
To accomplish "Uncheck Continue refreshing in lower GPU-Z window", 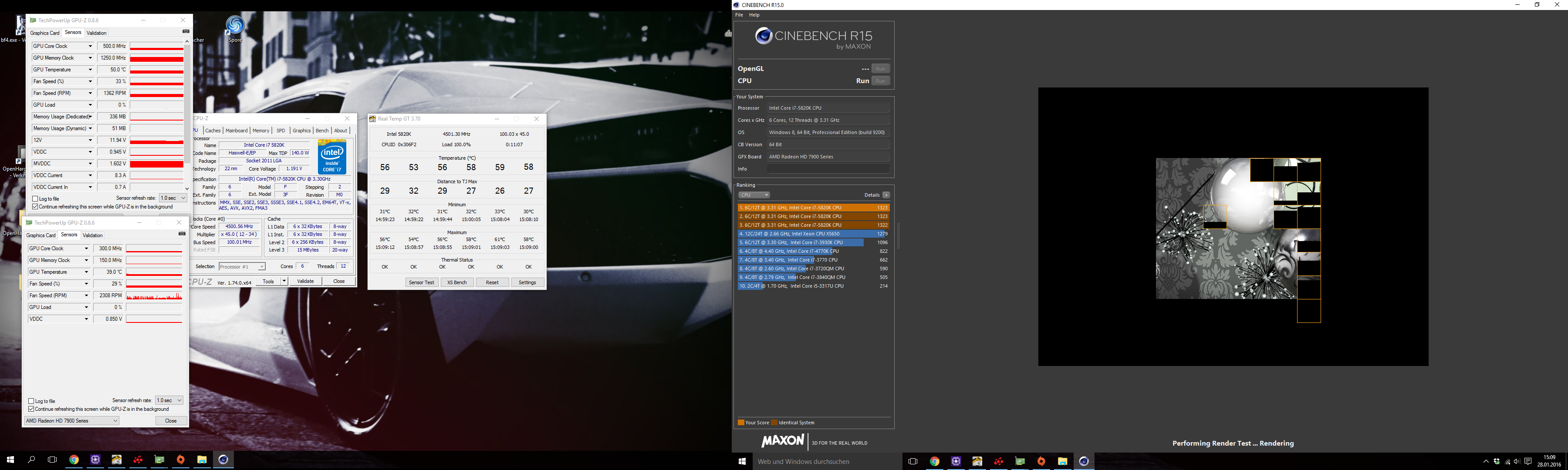I will [32, 409].
